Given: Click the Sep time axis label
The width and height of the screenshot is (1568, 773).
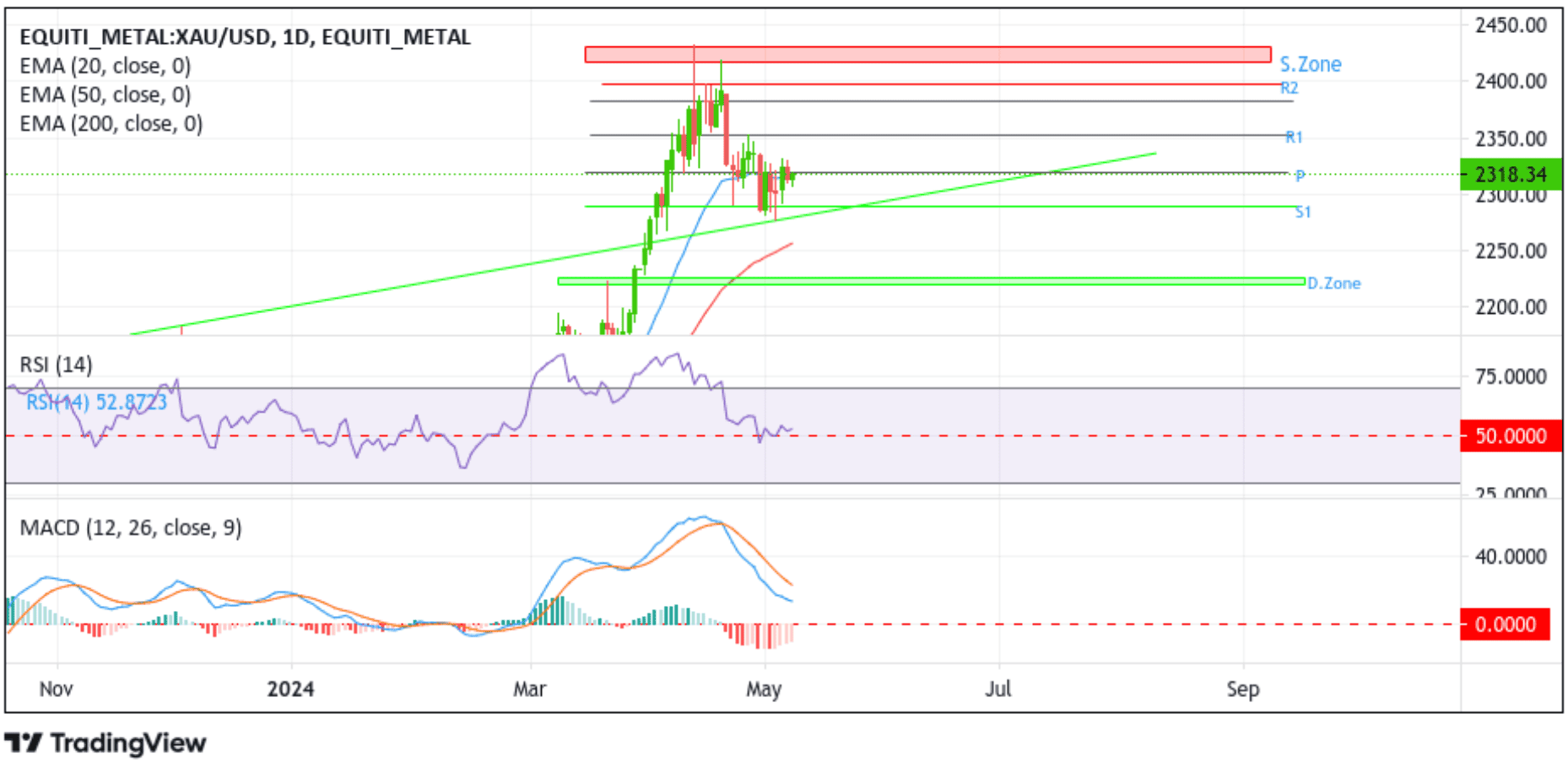Looking at the screenshot, I should tap(1243, 690).
